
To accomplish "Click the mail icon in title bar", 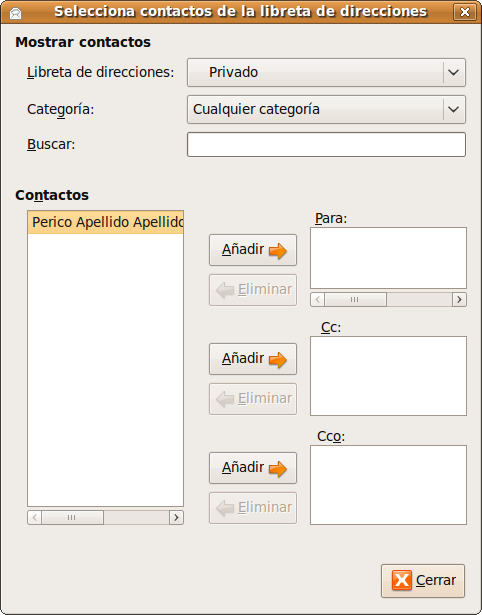I will point(15,13).
